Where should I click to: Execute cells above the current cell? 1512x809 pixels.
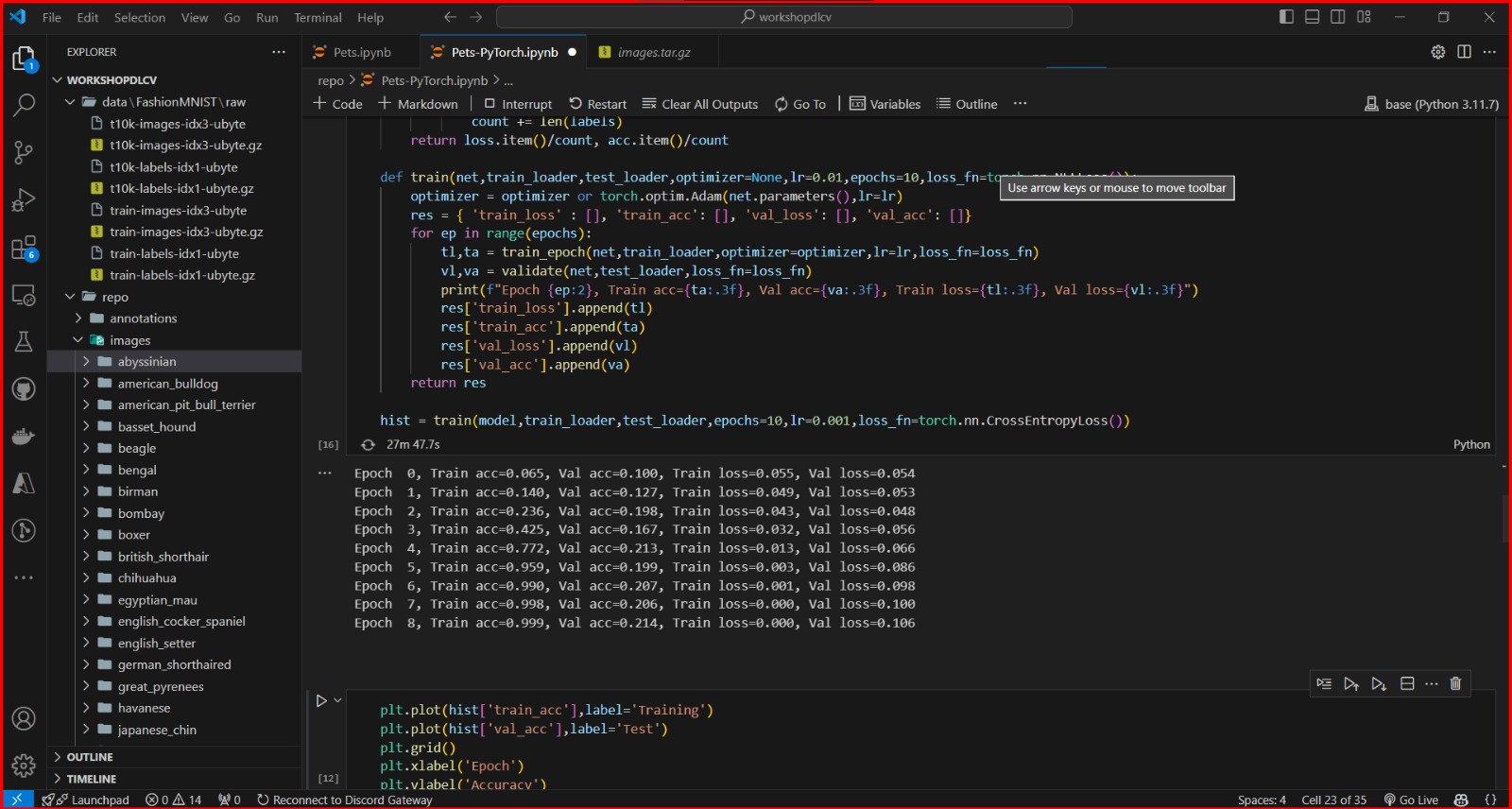(1351, 683)
